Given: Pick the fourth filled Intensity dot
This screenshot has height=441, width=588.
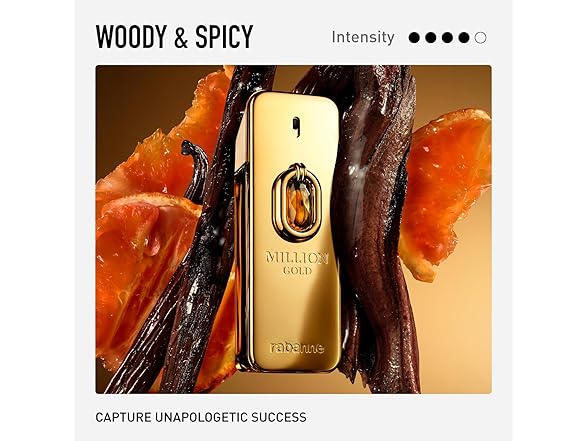Looking at the screenshot, I should point(464,38).
